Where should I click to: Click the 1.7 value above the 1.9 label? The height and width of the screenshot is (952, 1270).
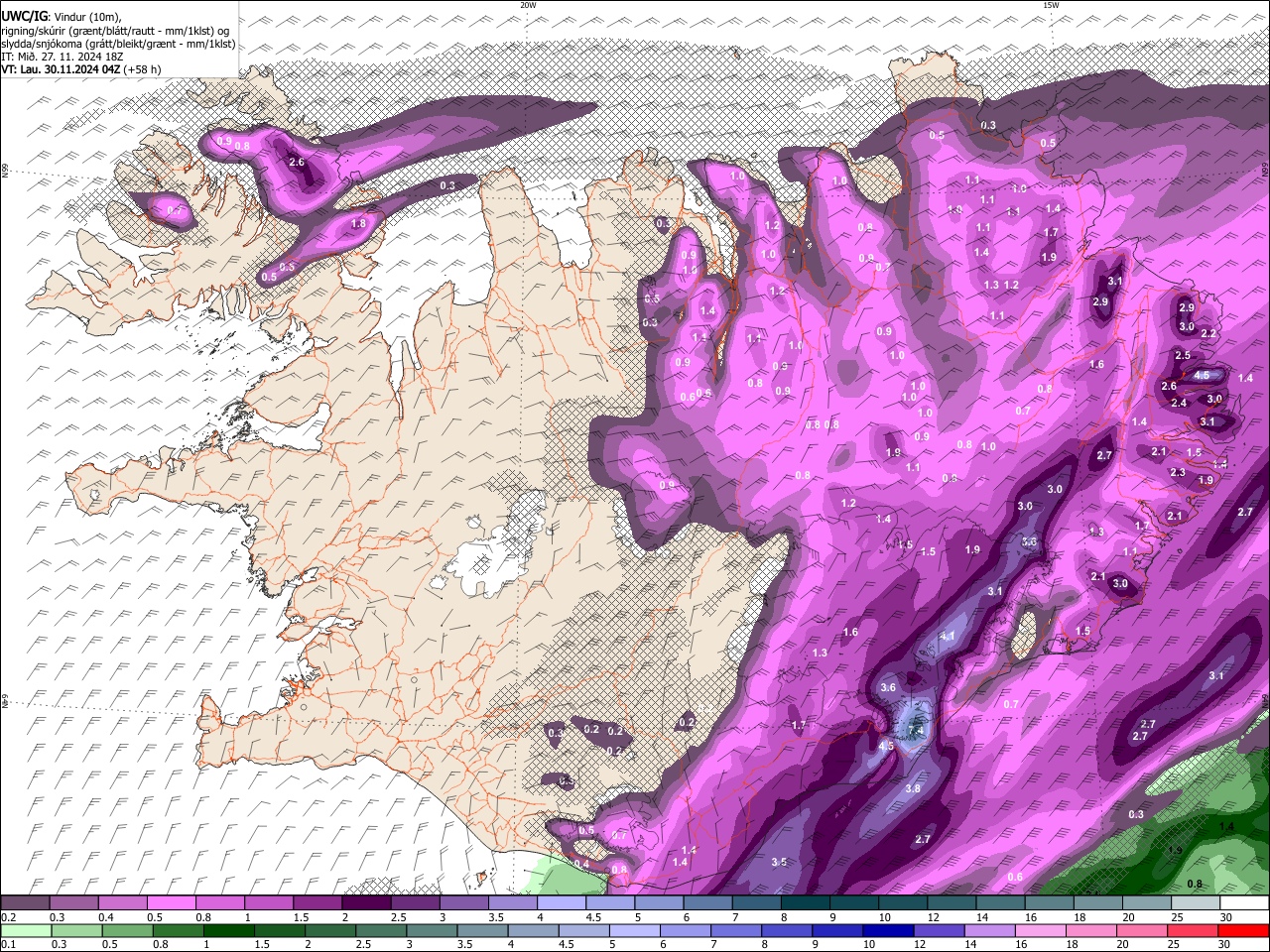pyautogui.click(x=1052, y=232)
